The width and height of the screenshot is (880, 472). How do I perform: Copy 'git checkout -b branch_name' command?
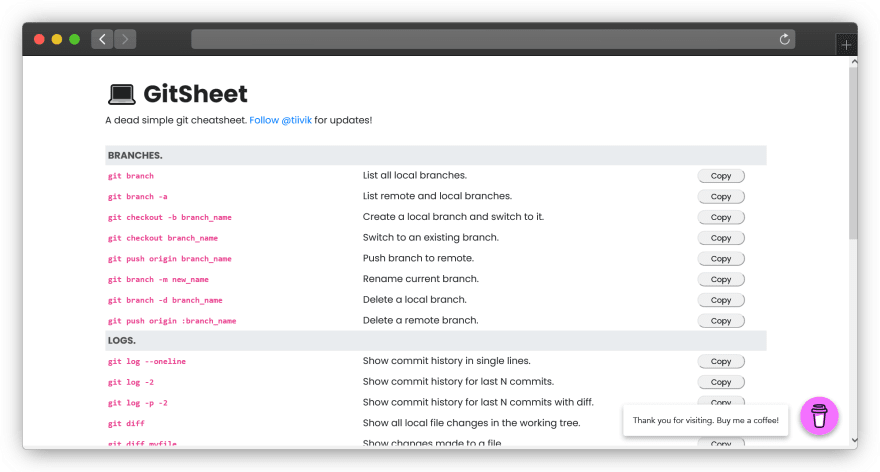pyautogui.click(x=721, y=217)
